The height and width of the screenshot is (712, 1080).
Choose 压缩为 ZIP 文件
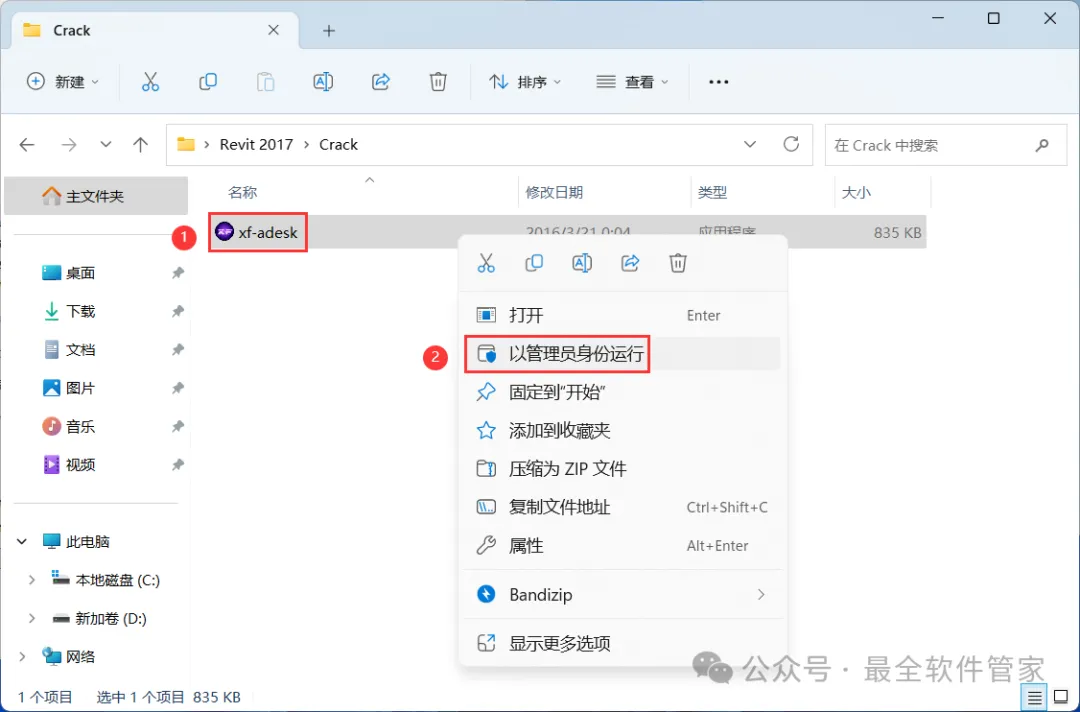(623, 469)
